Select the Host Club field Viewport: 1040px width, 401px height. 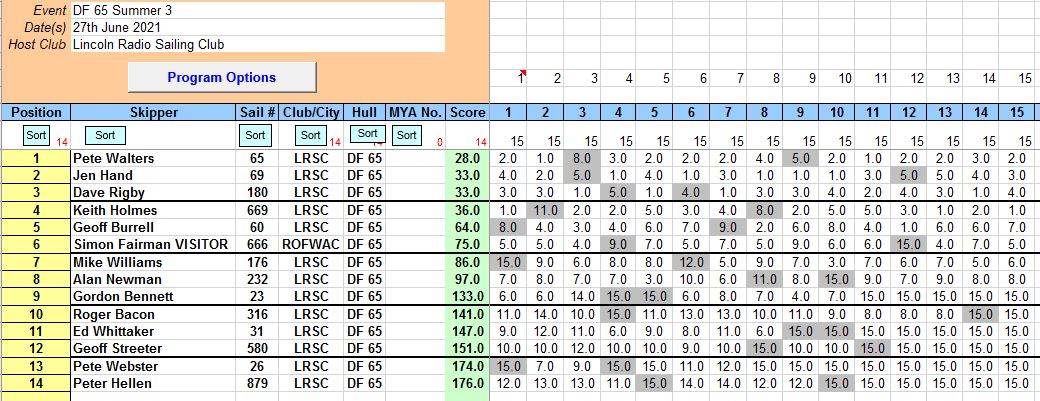257,44
